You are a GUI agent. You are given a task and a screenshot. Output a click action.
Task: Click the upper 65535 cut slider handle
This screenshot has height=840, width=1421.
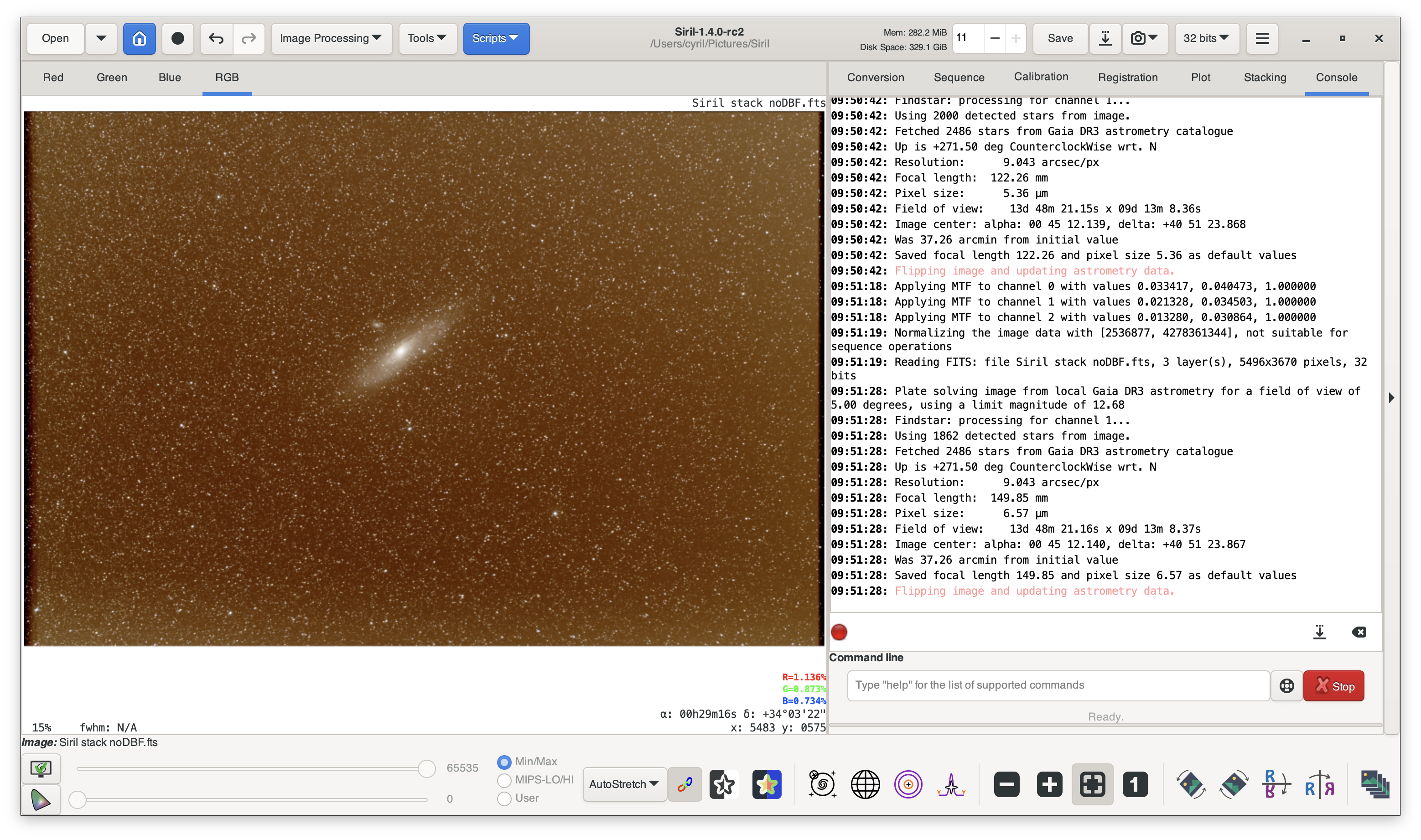(x=426, y=769)
